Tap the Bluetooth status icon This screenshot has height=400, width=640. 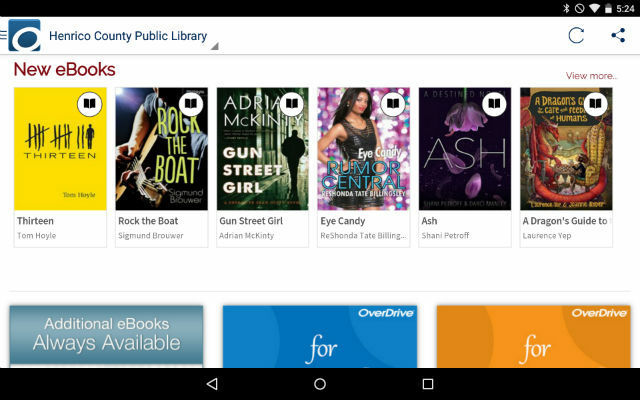566,8
